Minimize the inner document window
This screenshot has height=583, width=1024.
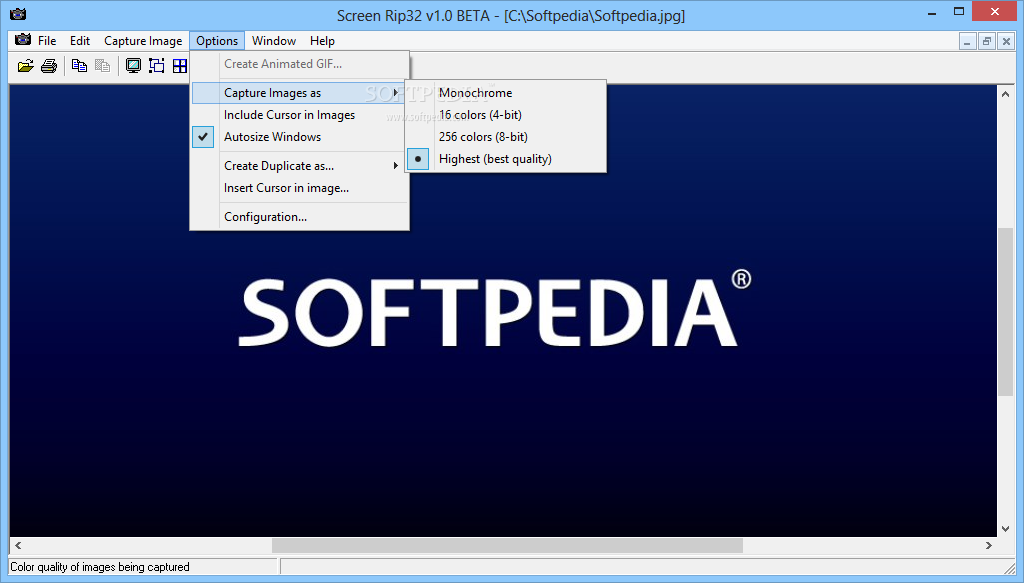click(x=967, y=42)
